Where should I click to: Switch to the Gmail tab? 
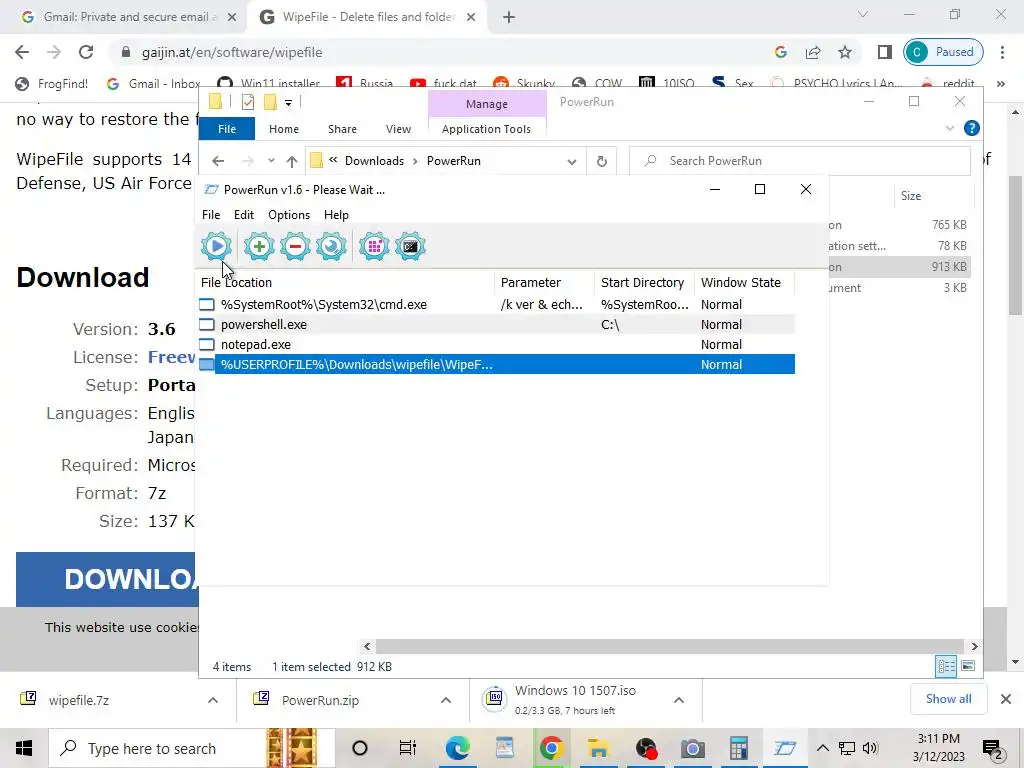pos(128,17)
